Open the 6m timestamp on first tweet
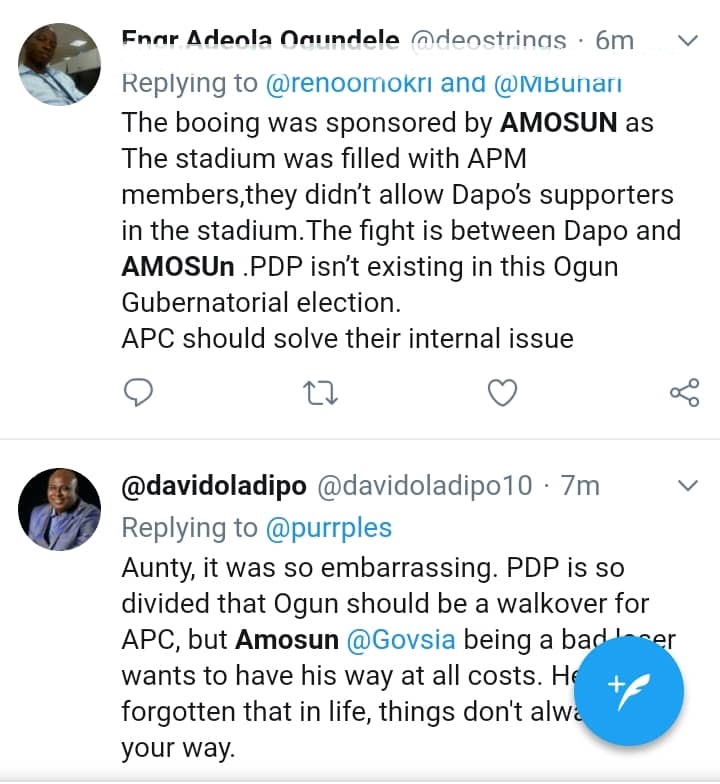Screen dimensions: 720x784 614,41
